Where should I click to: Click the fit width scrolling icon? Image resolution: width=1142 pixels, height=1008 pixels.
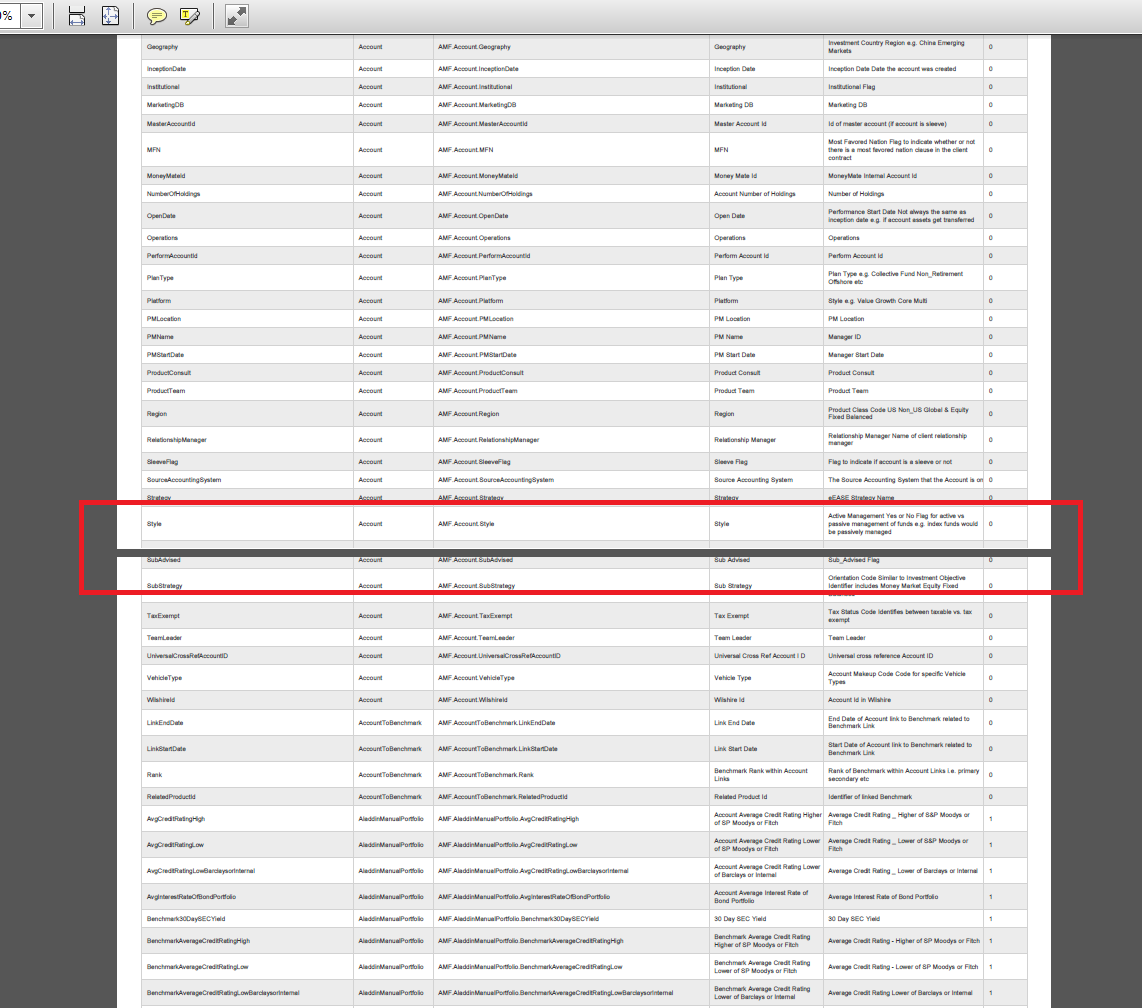tap(77, 16)
